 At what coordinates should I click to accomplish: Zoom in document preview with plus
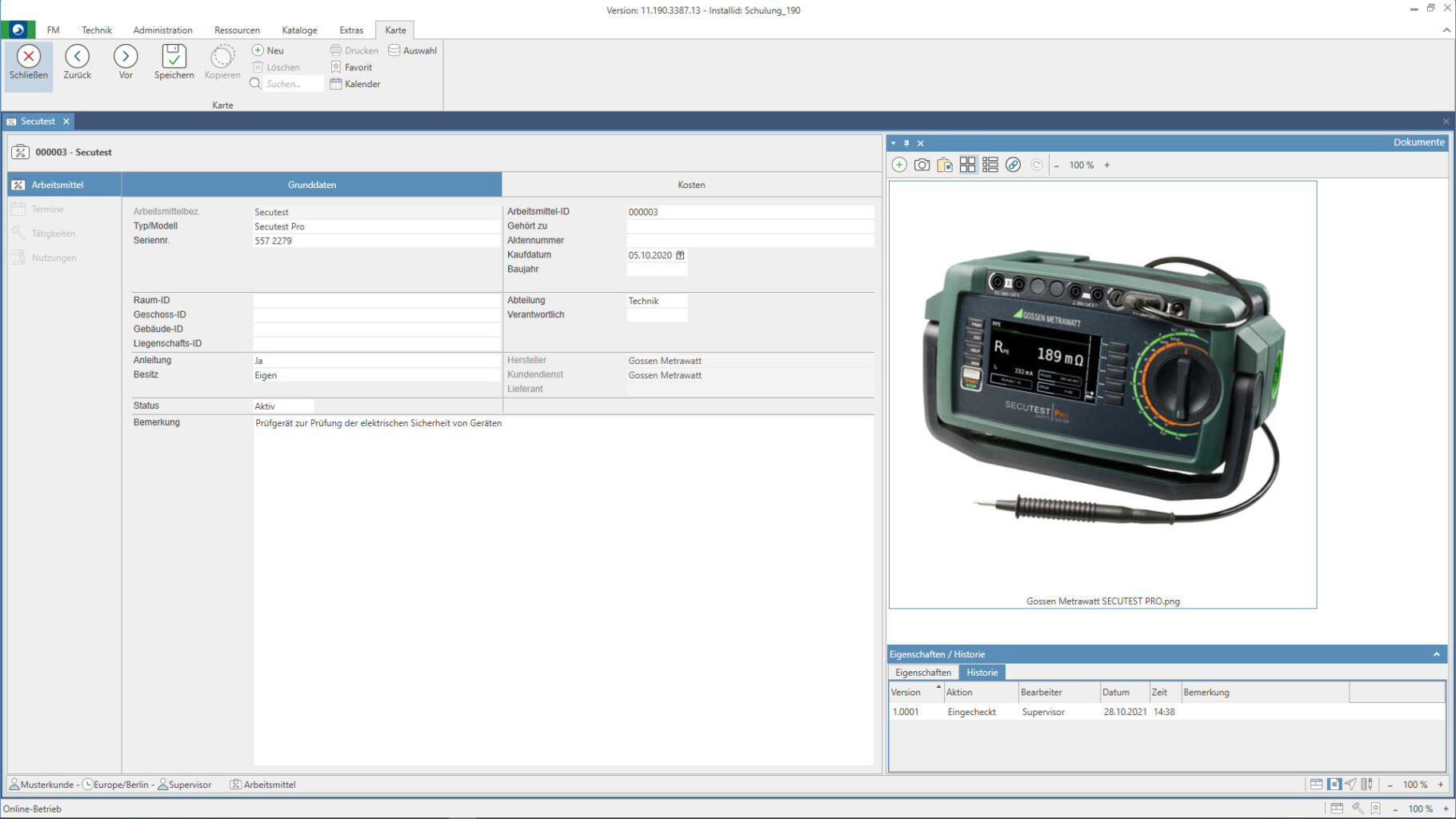tap(1107, 165)
